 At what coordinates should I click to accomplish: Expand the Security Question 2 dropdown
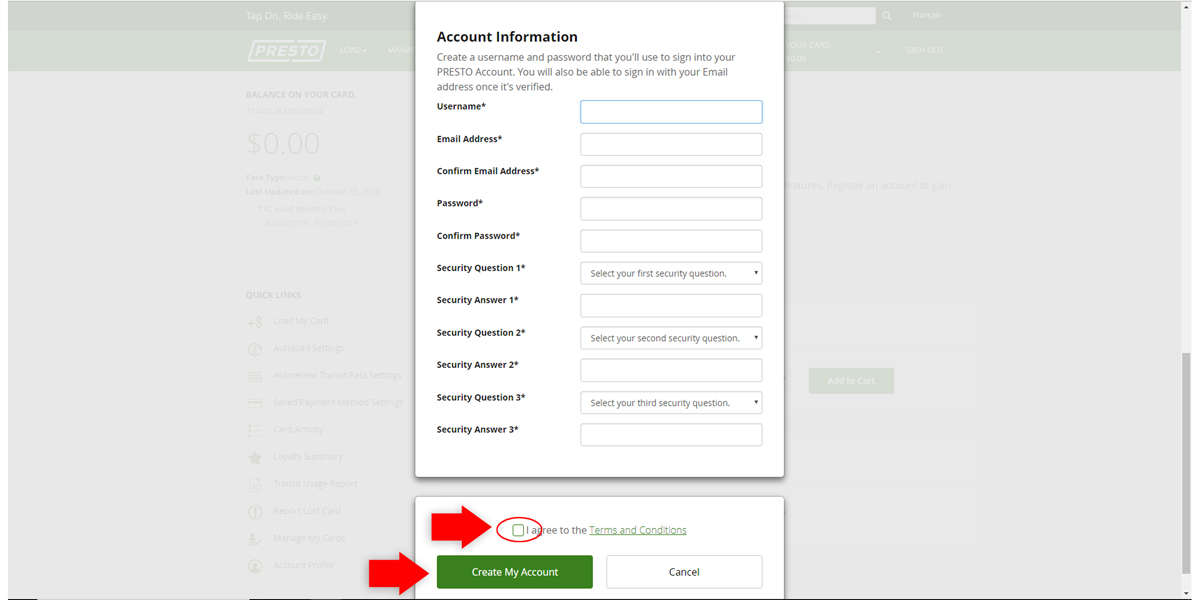(671, 338)
